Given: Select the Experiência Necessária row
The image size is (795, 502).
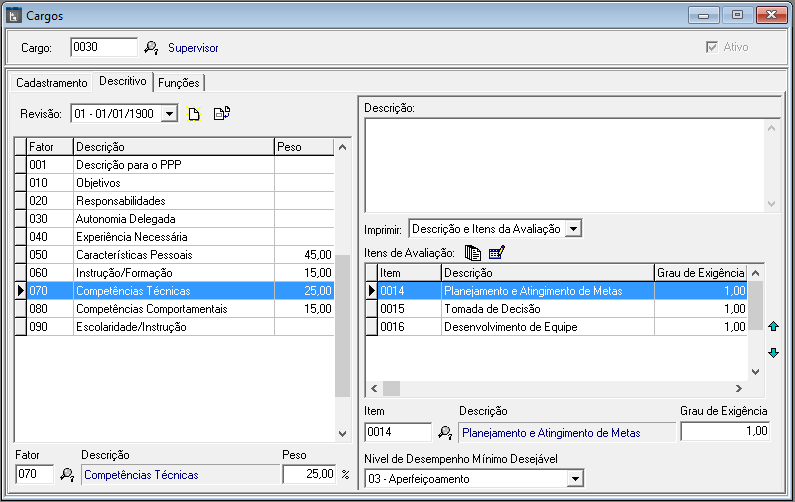Looking at the screenshot, I should tap(174, 237).
